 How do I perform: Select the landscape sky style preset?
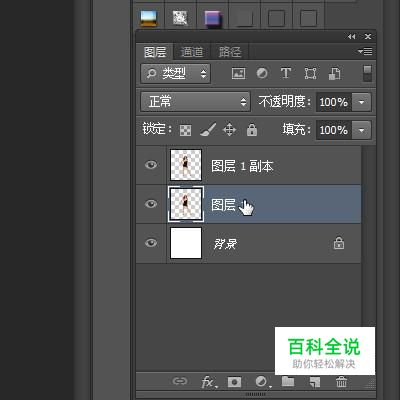(148, 18)
